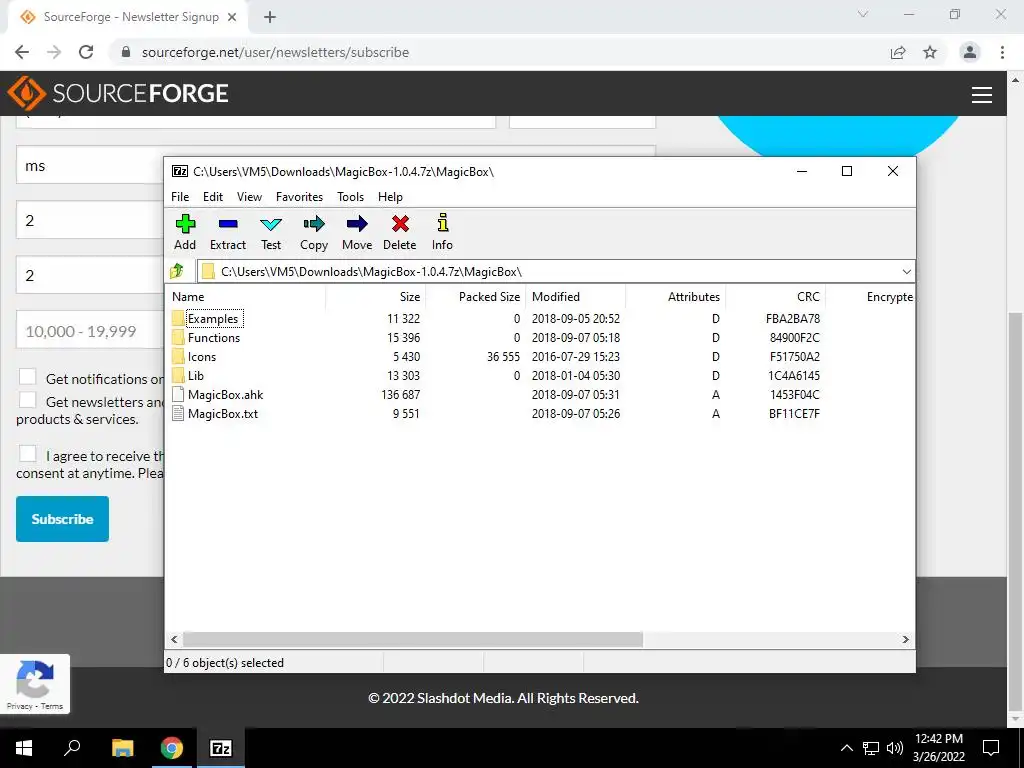Sort by CRC column header

[x=775, y=296]
